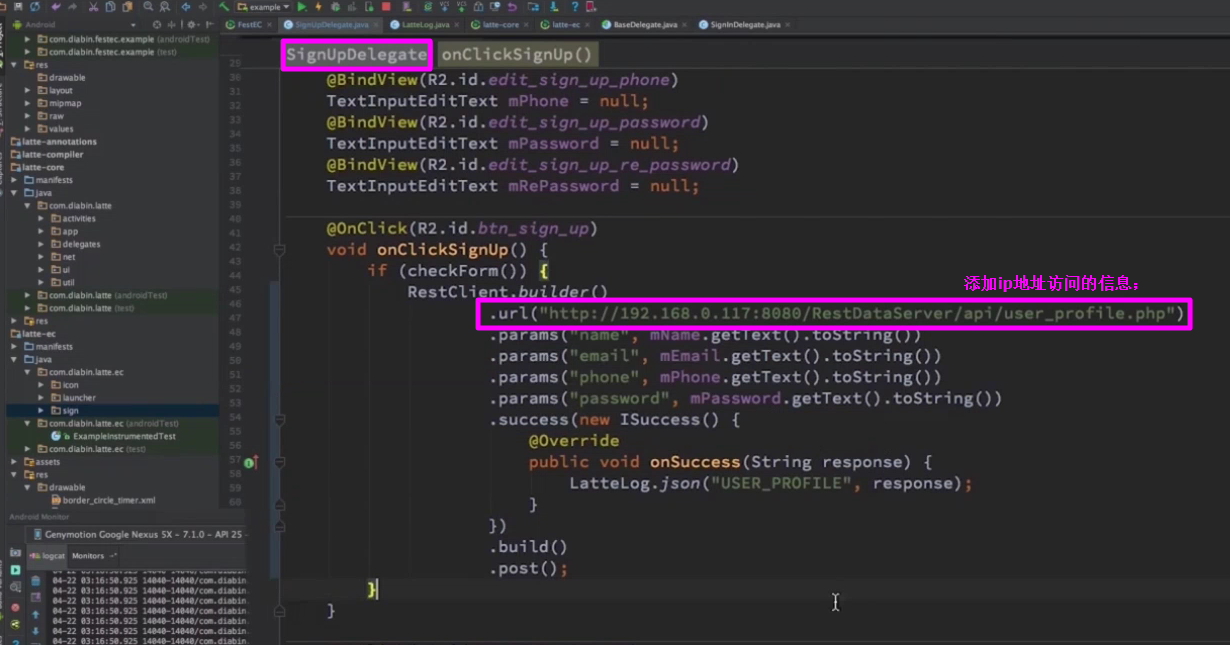Click the Android Monitor screen record icon

[x=15, y=570]
